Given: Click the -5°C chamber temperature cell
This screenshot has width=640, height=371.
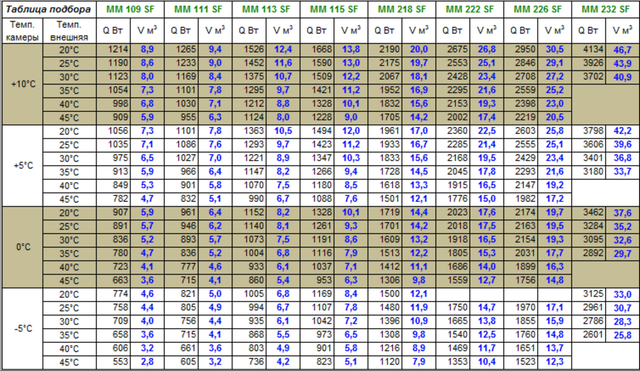Looking at the screenshot, I should pyautogui.click(x=23, y=329).
